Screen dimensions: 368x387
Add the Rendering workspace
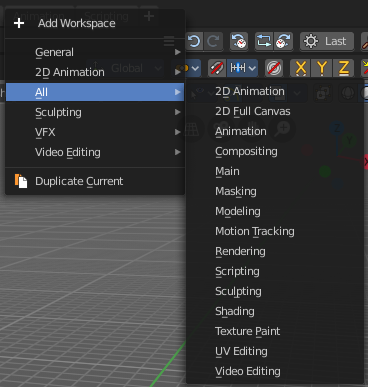click(275, 251)
